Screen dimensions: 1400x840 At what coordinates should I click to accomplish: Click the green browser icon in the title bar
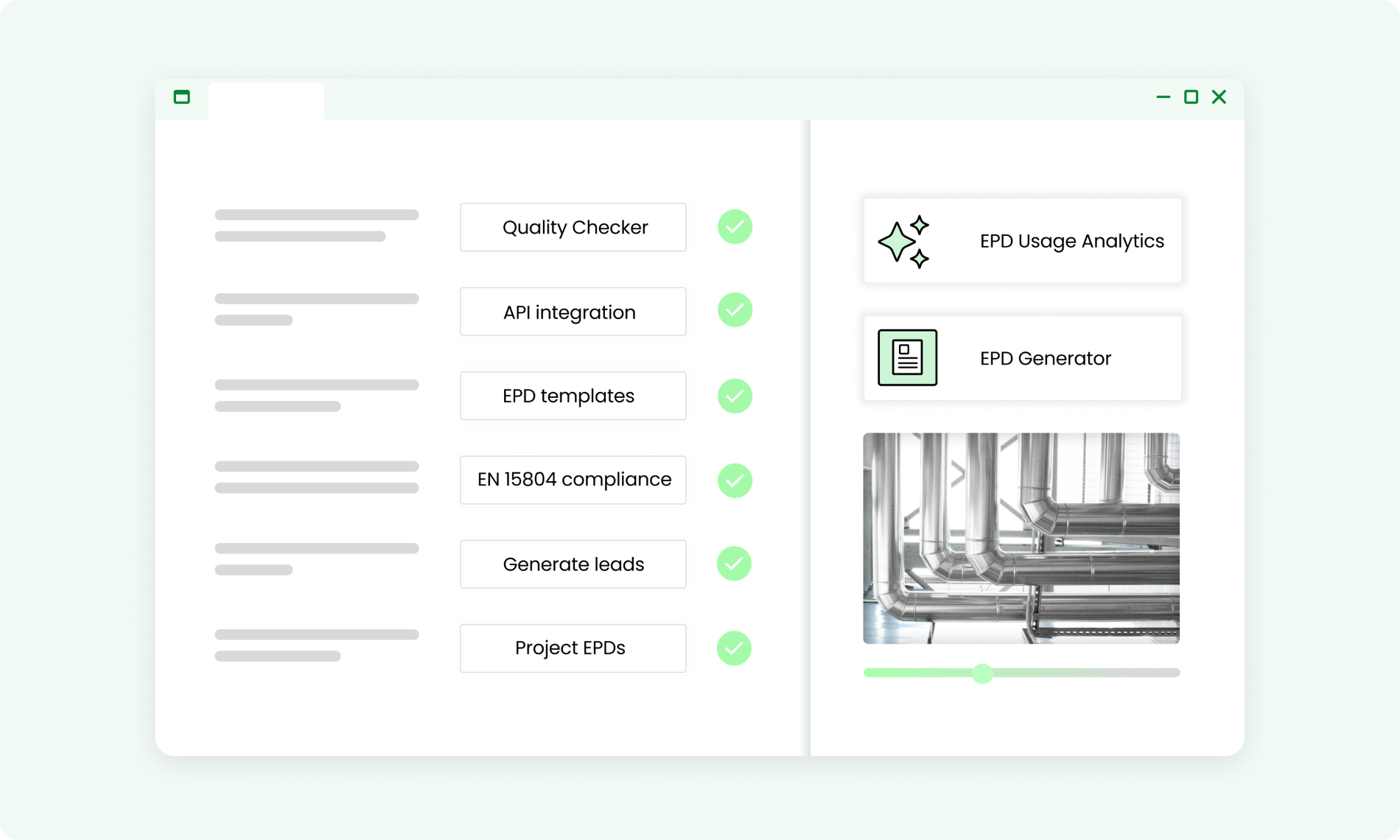(x=181, y=97)
